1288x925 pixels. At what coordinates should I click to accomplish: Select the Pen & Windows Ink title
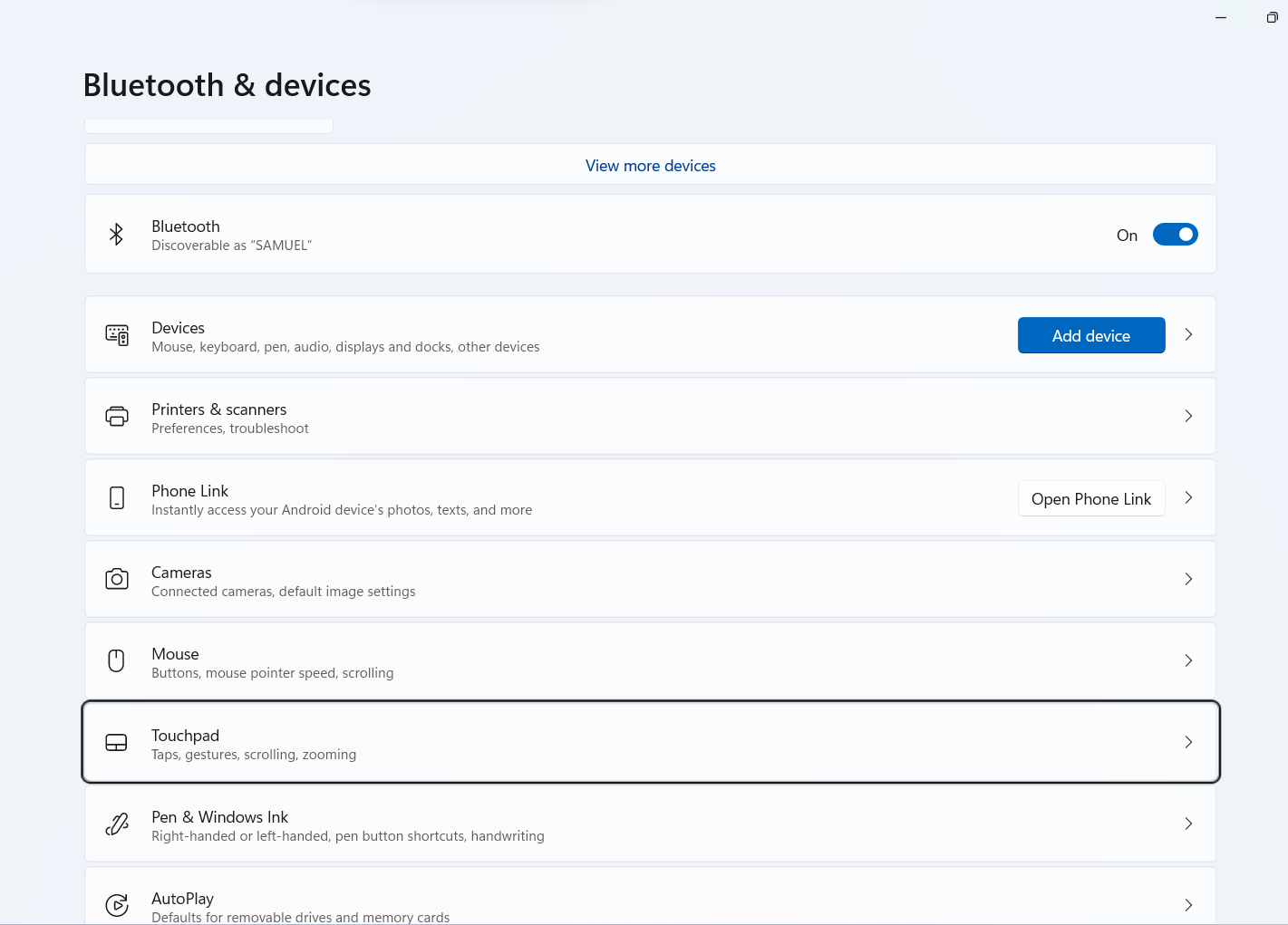click(219, 816)
